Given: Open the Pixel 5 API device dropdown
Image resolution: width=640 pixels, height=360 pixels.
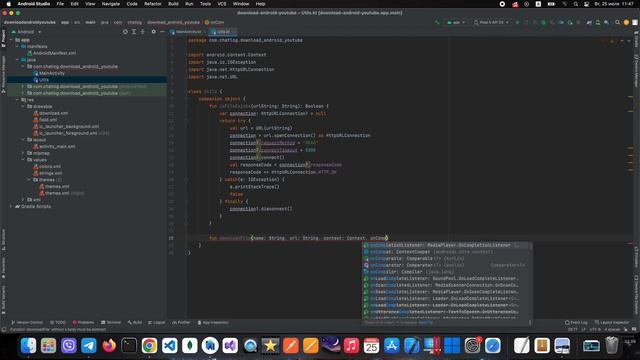Looking at the screenshot, I should (491, 22).
